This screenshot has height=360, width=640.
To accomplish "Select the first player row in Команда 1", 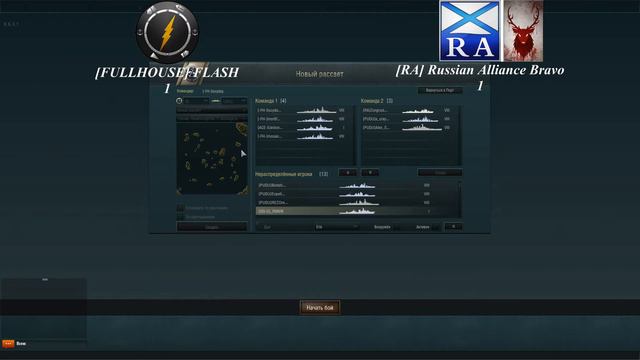I will pyautogui.click(x=304, y=111).
